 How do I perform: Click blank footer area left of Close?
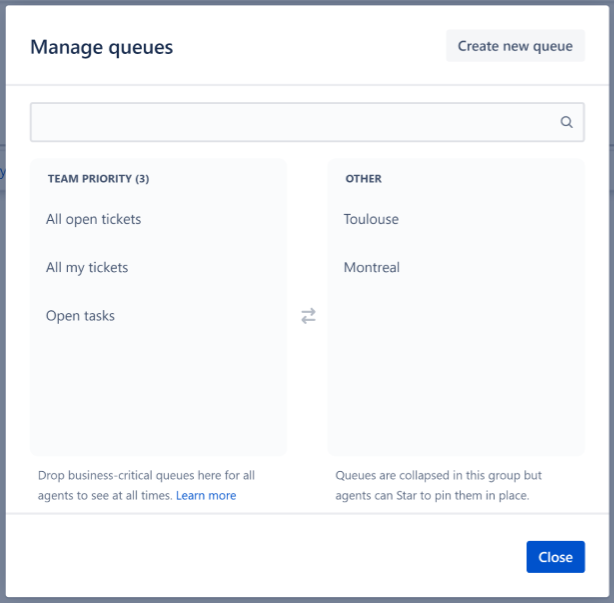260,557
